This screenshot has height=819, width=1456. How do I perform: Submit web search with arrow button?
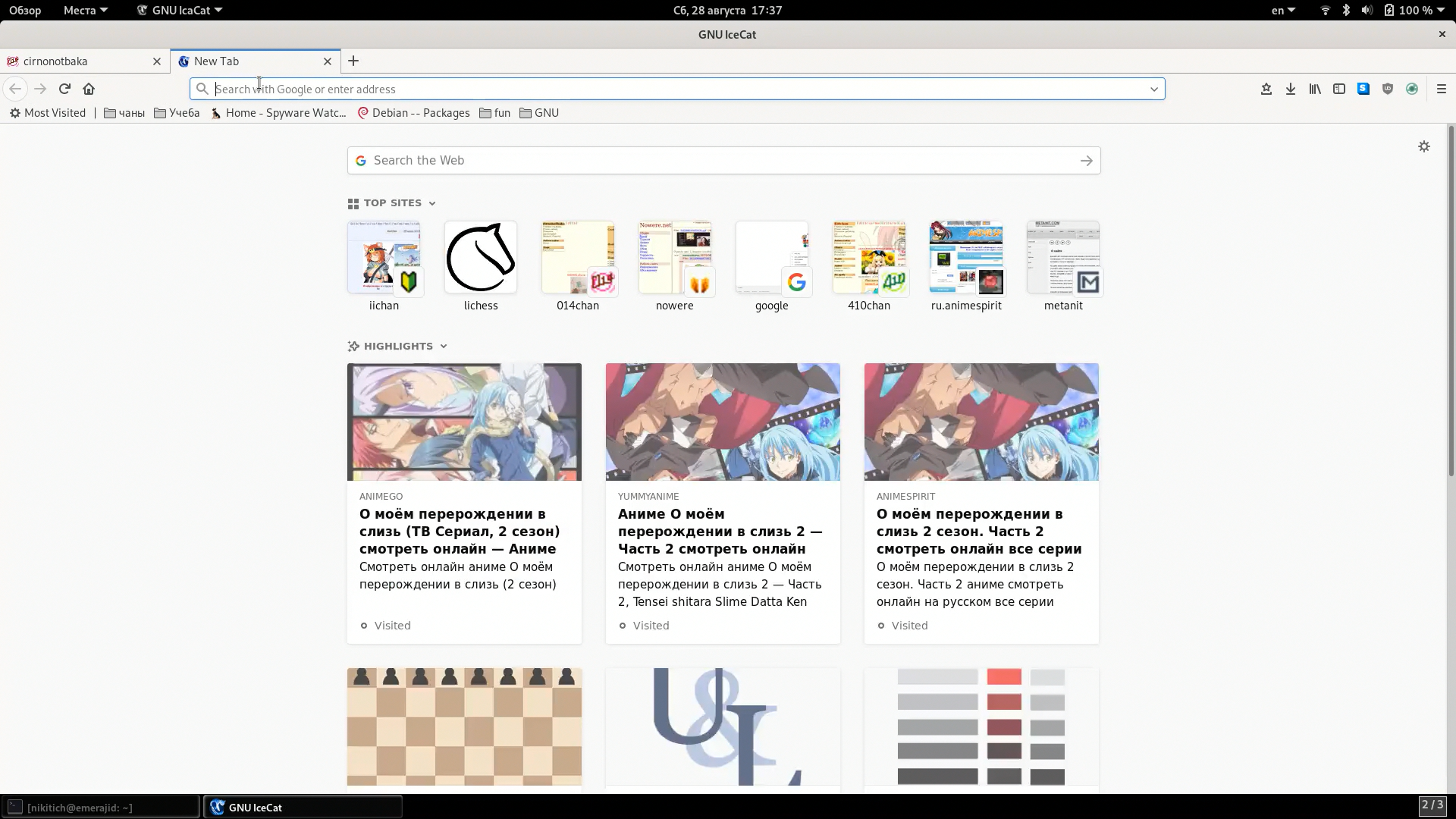[x=1087, y=160]
